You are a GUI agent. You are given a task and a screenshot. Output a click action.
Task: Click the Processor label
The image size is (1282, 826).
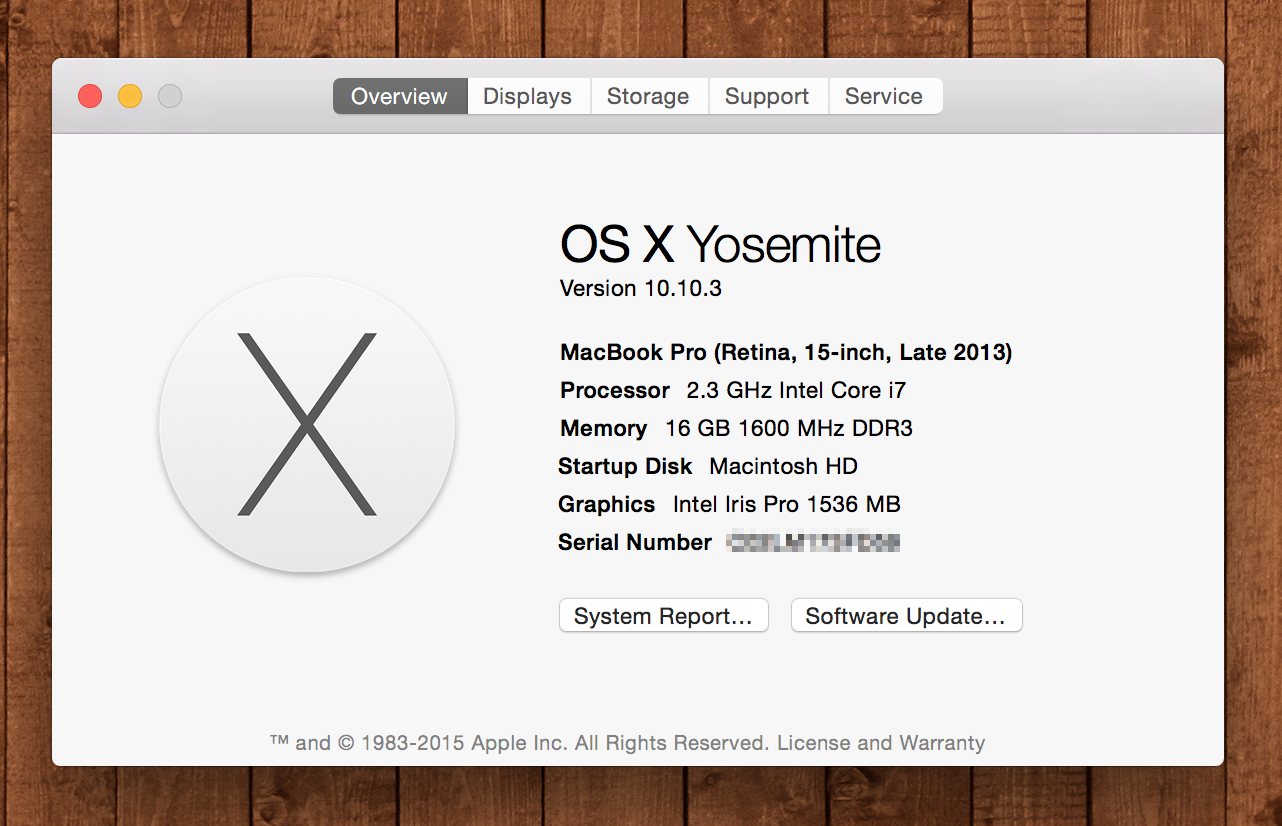[615, 390]
